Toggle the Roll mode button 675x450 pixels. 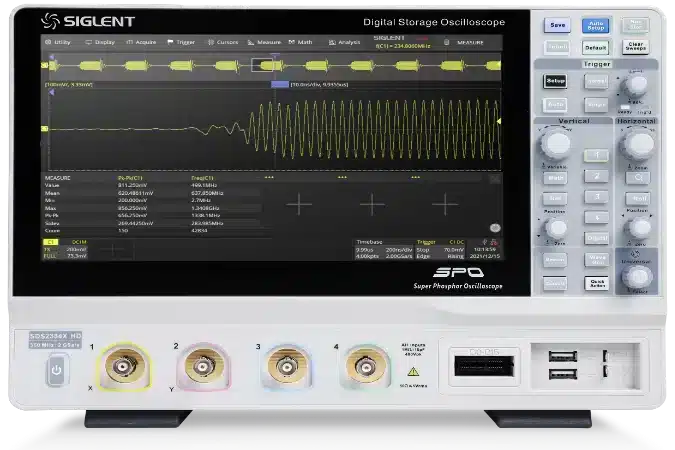639,198
